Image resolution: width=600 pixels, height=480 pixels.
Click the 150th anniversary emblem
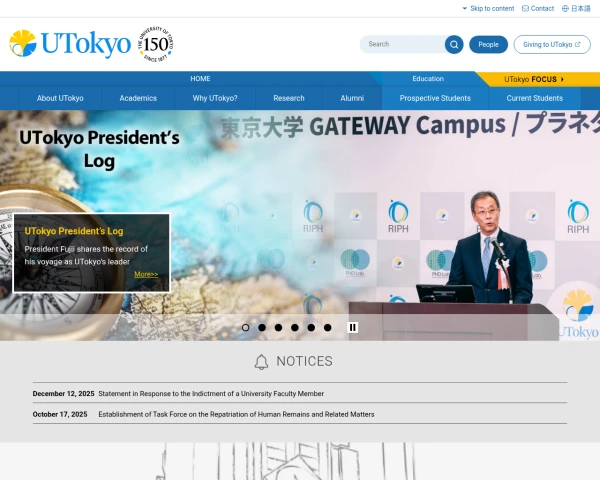[x=155, y=44]
